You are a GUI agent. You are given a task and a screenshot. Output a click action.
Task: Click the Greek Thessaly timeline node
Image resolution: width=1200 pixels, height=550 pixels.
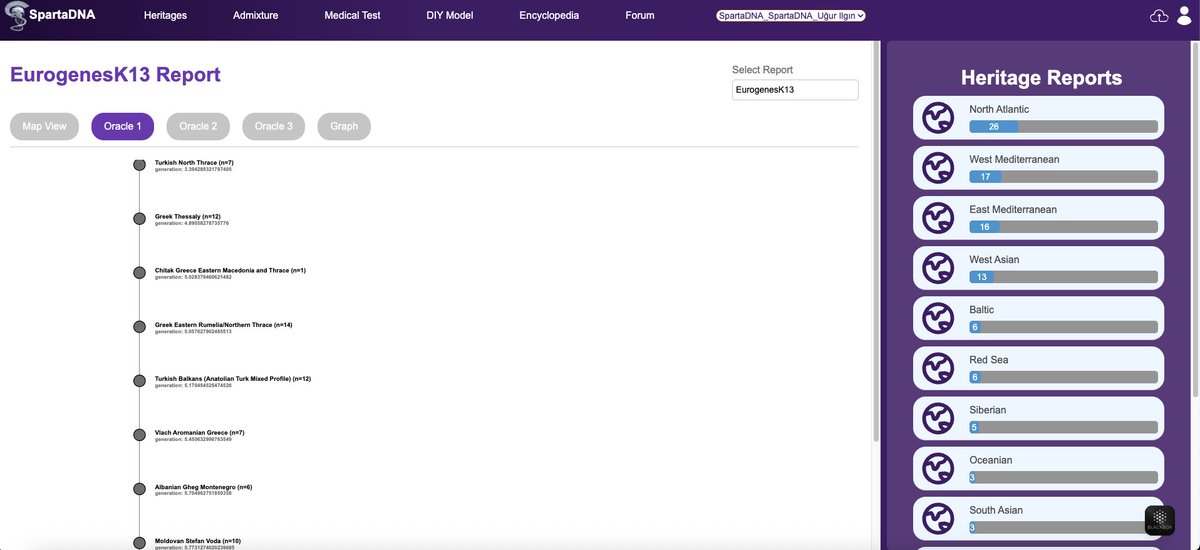pos(139,218)
